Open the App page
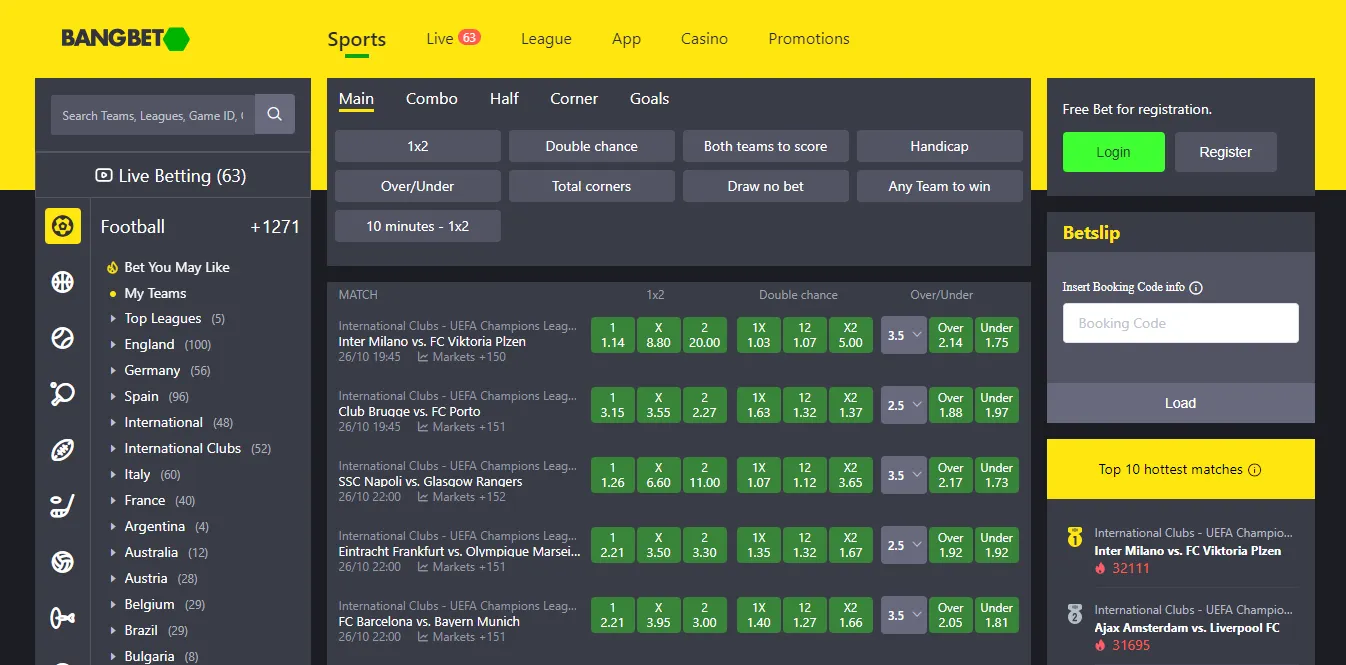The height and width of the screenshot is (665, 1346). (626, 39)
